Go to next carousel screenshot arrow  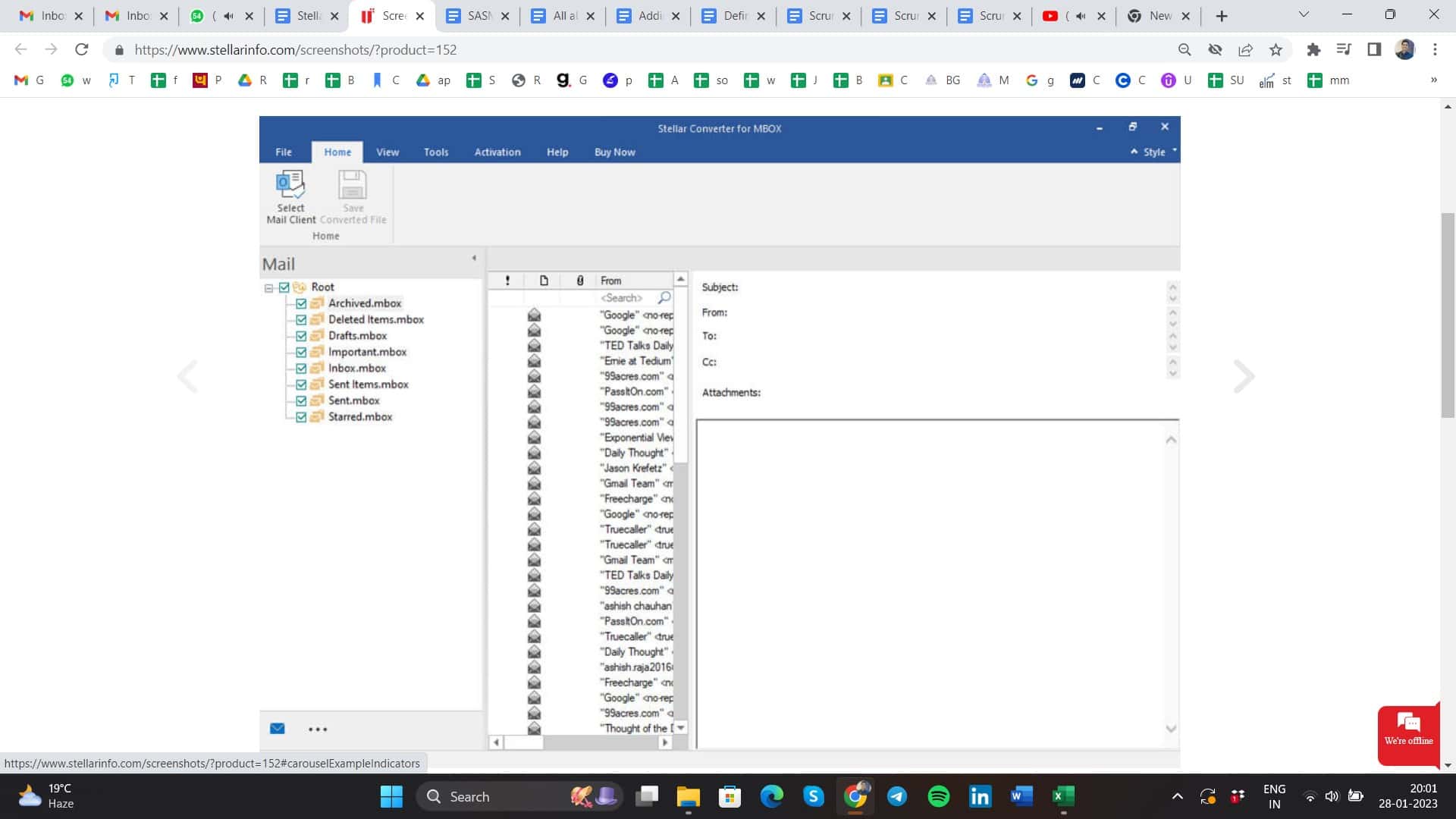[x=1244, y=377]
